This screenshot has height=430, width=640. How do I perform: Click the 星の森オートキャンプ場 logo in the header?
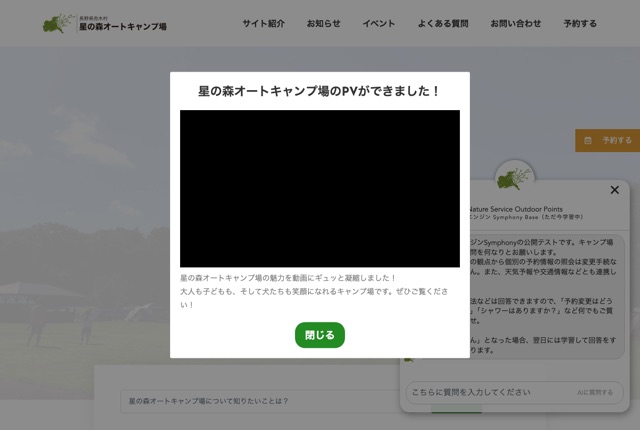point(104,24)
